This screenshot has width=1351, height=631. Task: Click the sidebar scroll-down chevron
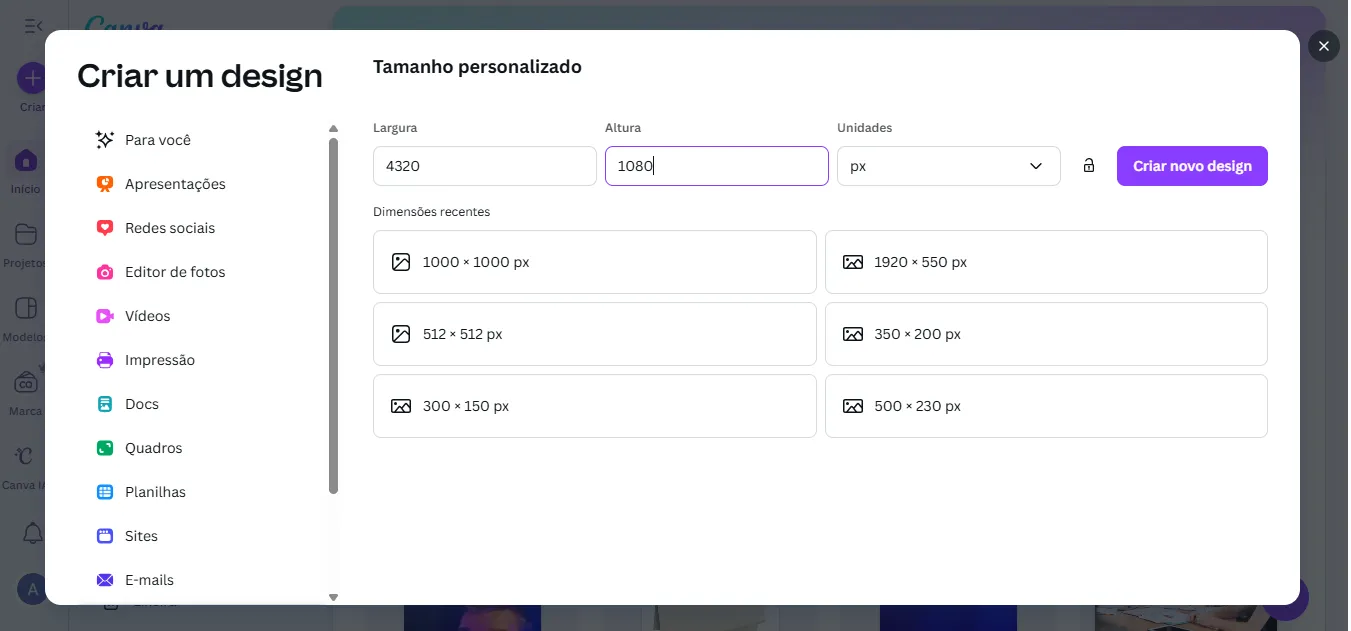pos(333,597)
